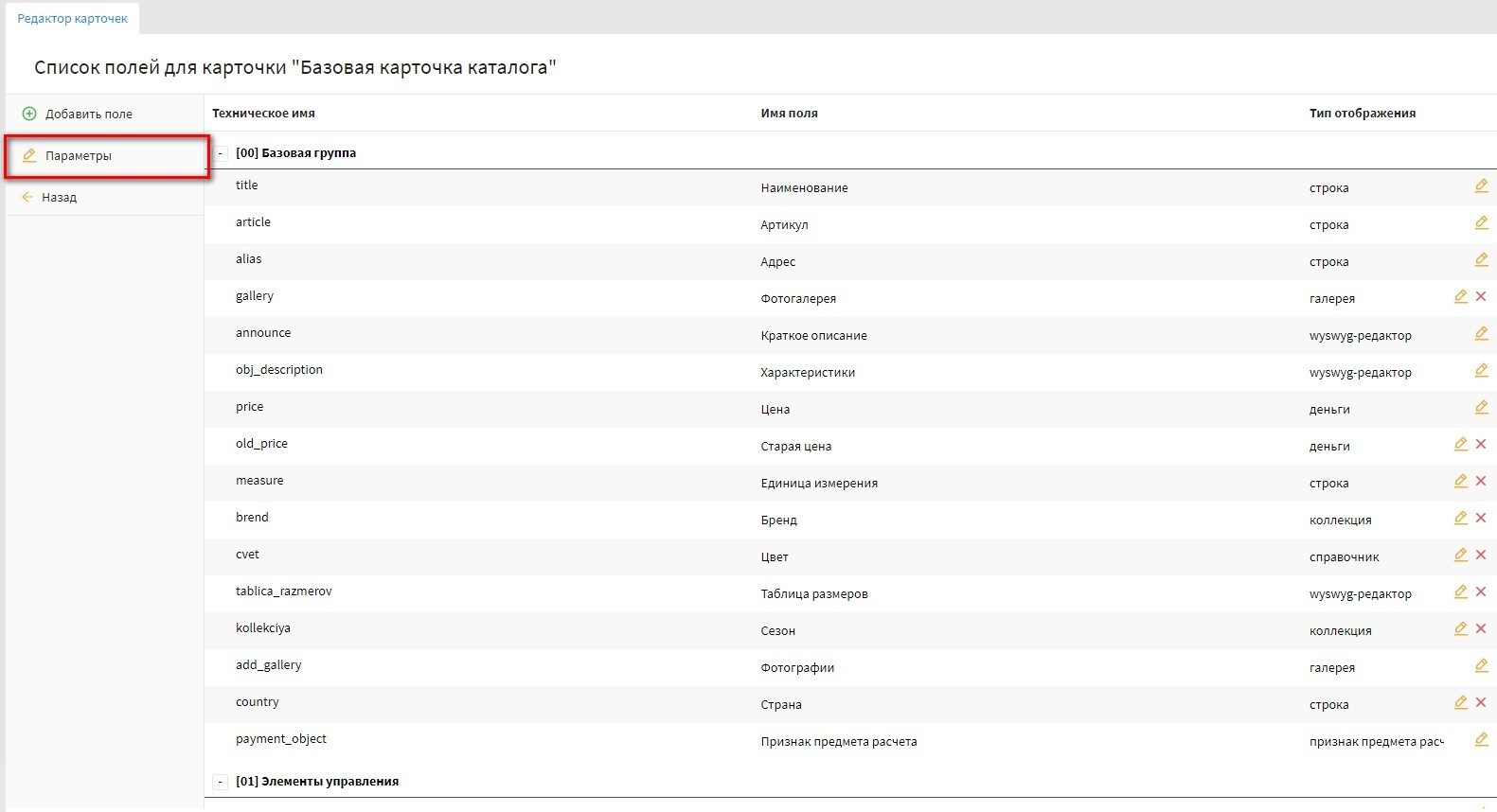
Task: Delete the gallery field with red X
Action: click(x=1481, y=296)
